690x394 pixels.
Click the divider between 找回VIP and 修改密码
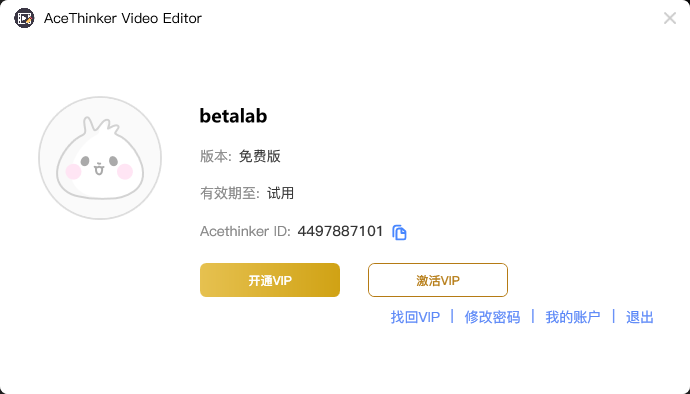(x=452, y=316)
